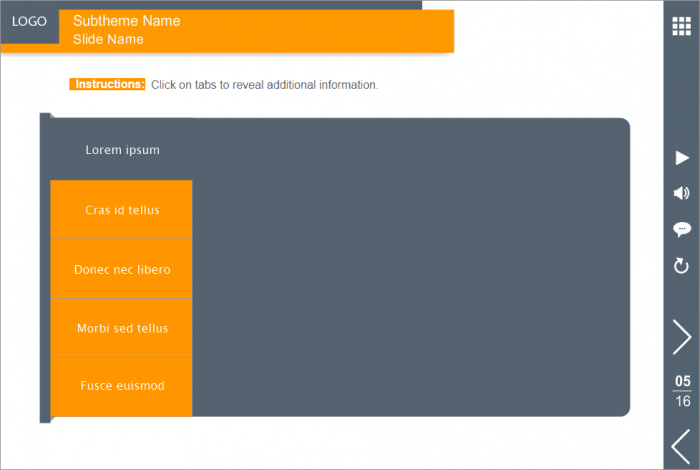Choose the Fusce euismod tab
700x470 pixels.
point(122,386)
